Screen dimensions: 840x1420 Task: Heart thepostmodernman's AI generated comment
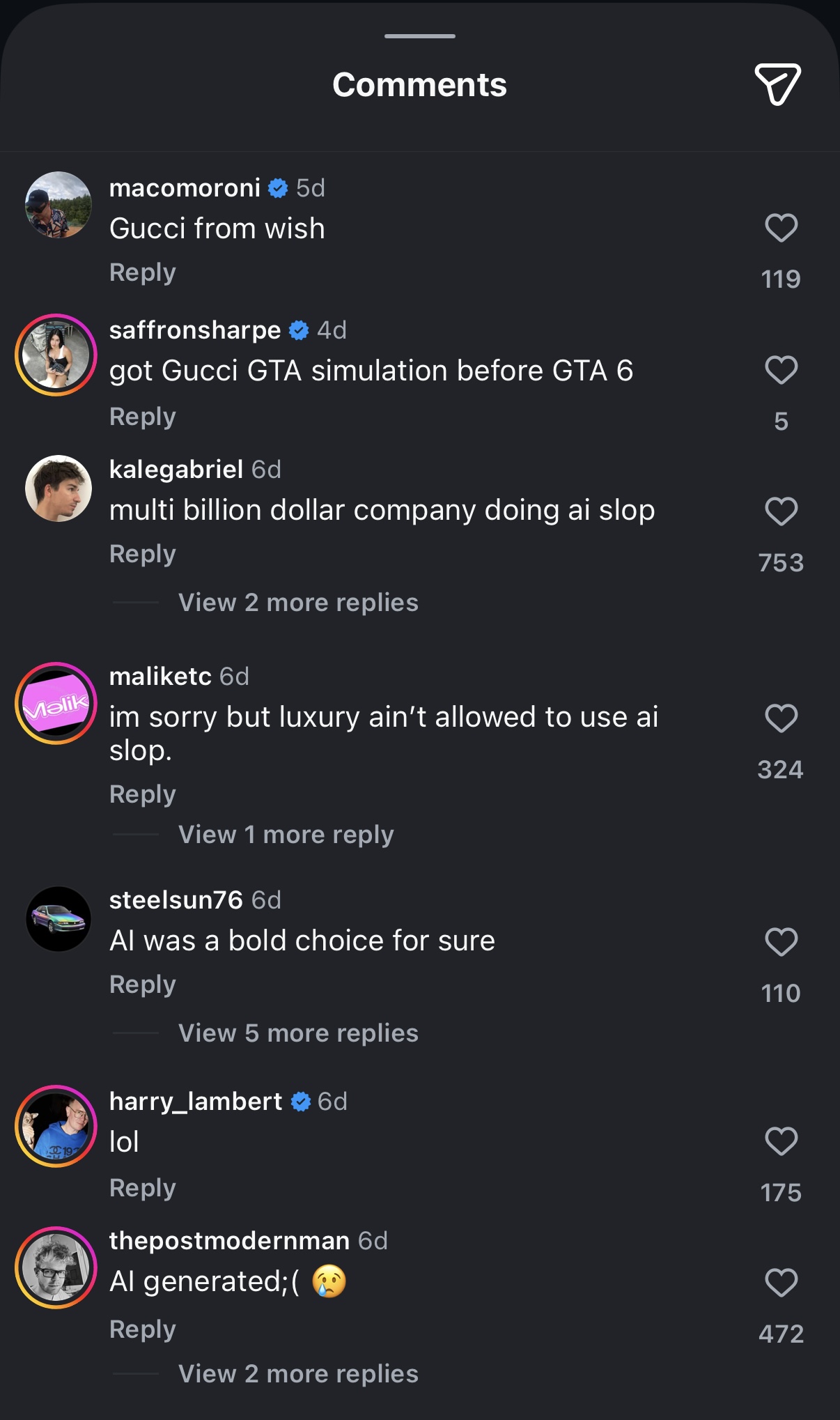pyautogui.click(x=781, y=1283)
